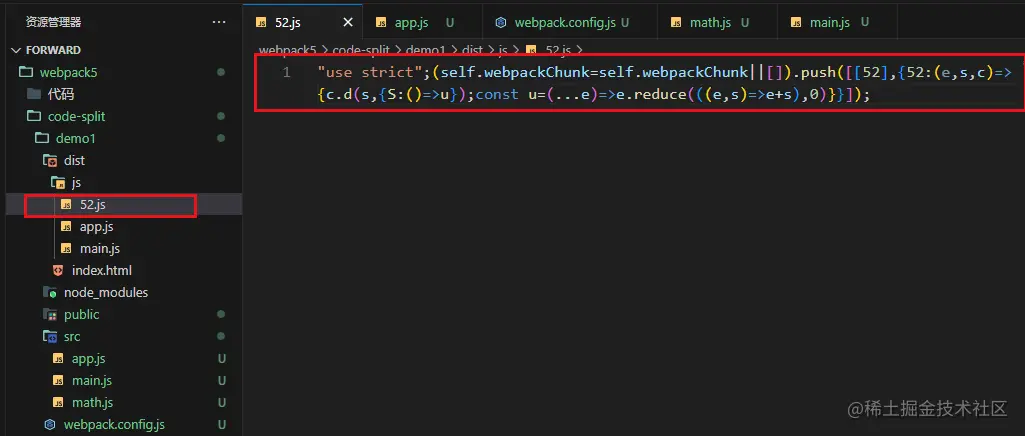Open the explorer more actions ellipsis menu

(x=219, y=22)
